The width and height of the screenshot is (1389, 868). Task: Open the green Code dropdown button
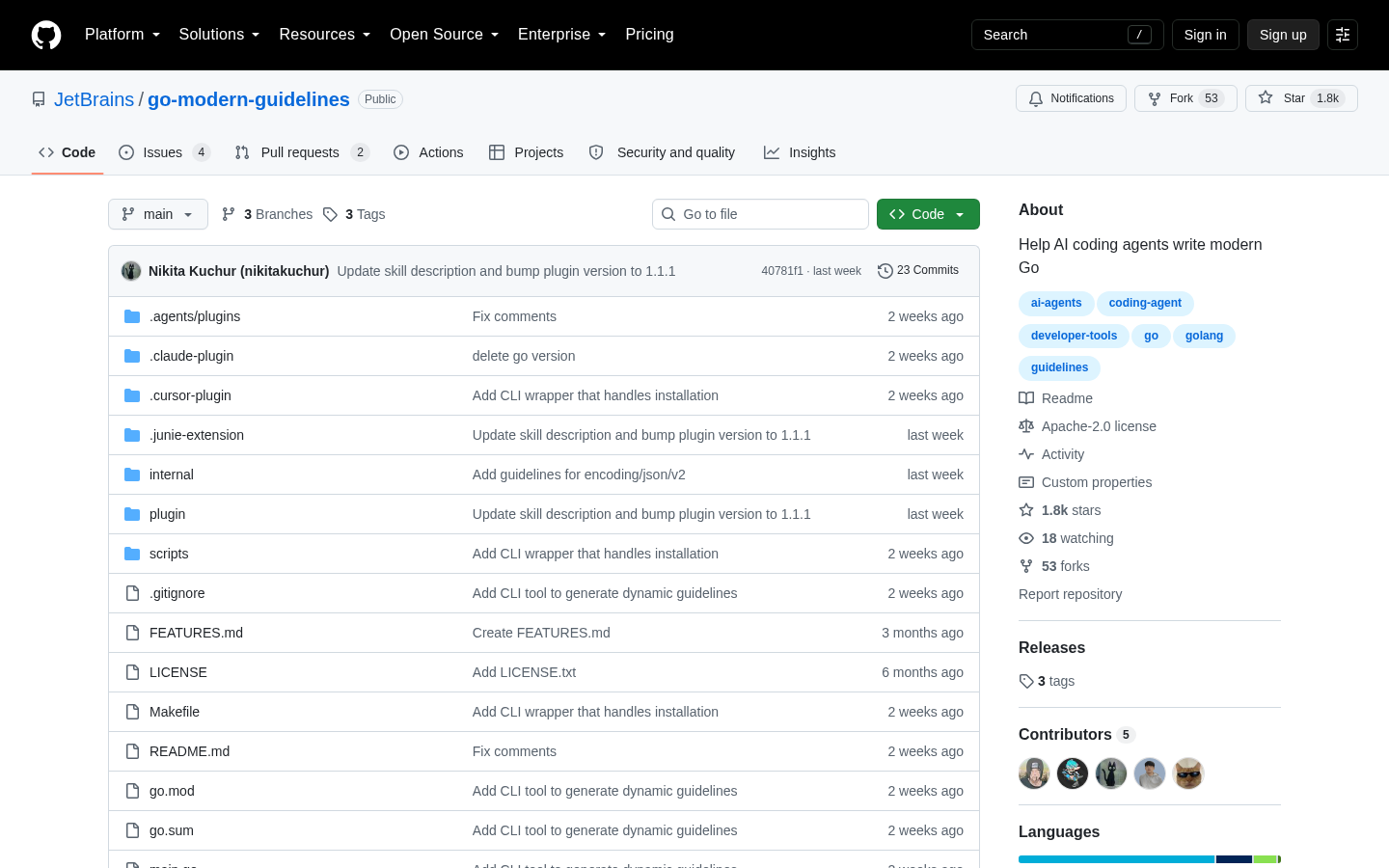point(928,214)
